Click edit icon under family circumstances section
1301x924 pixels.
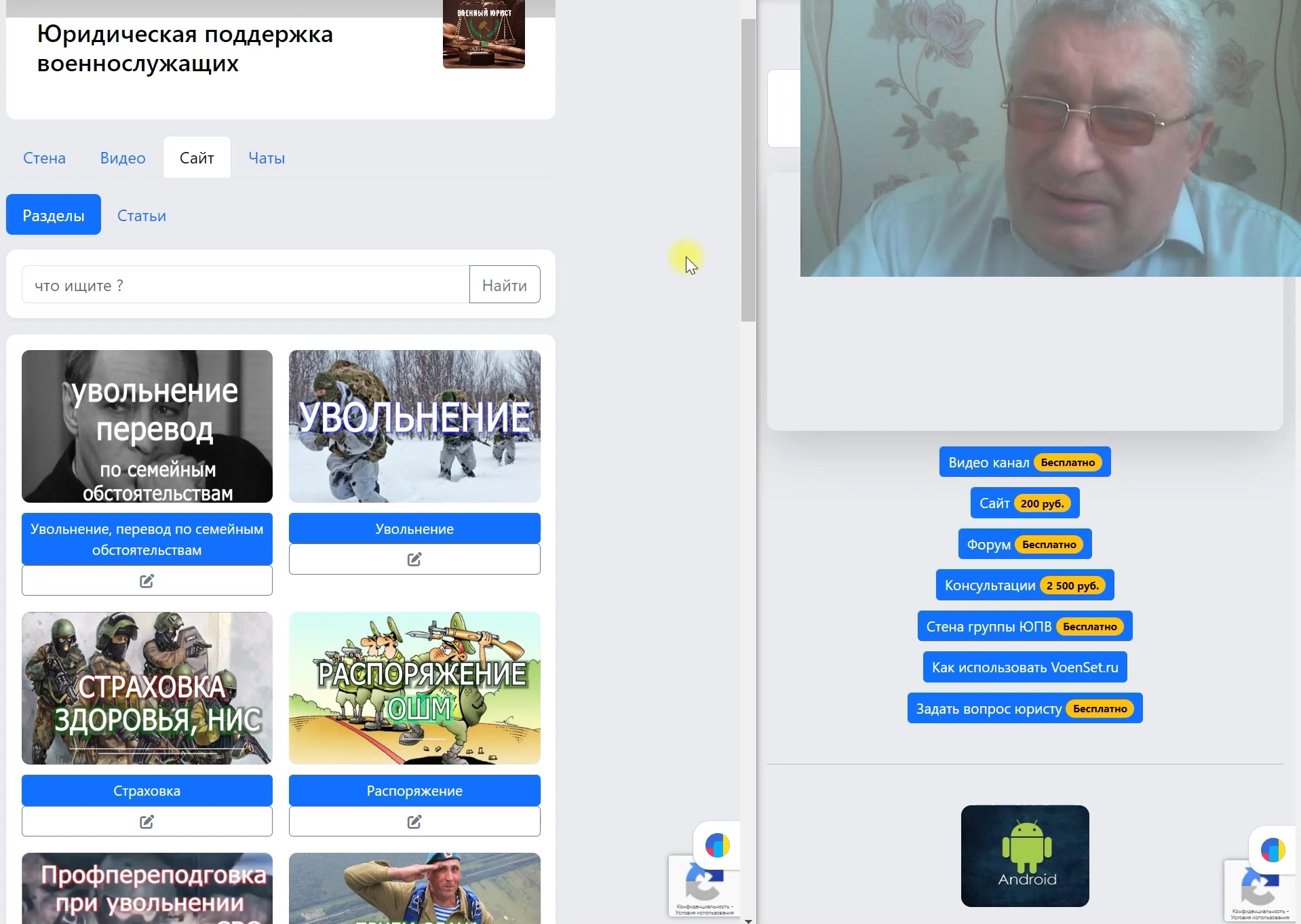pyautogui.click(x=147, y=581)
